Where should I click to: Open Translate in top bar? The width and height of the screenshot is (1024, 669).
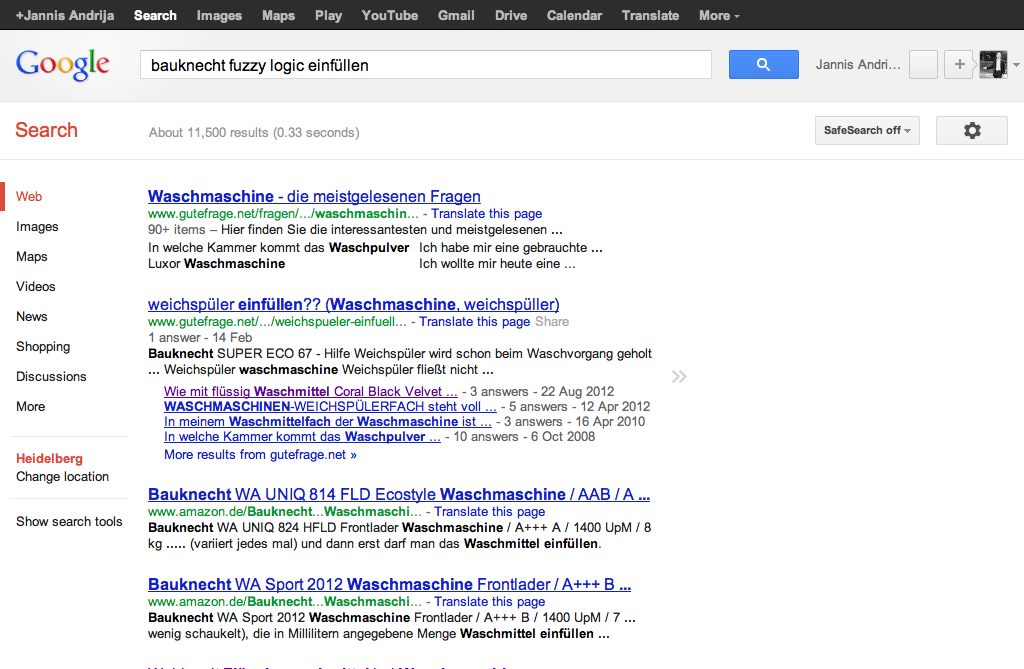point(650,16)
